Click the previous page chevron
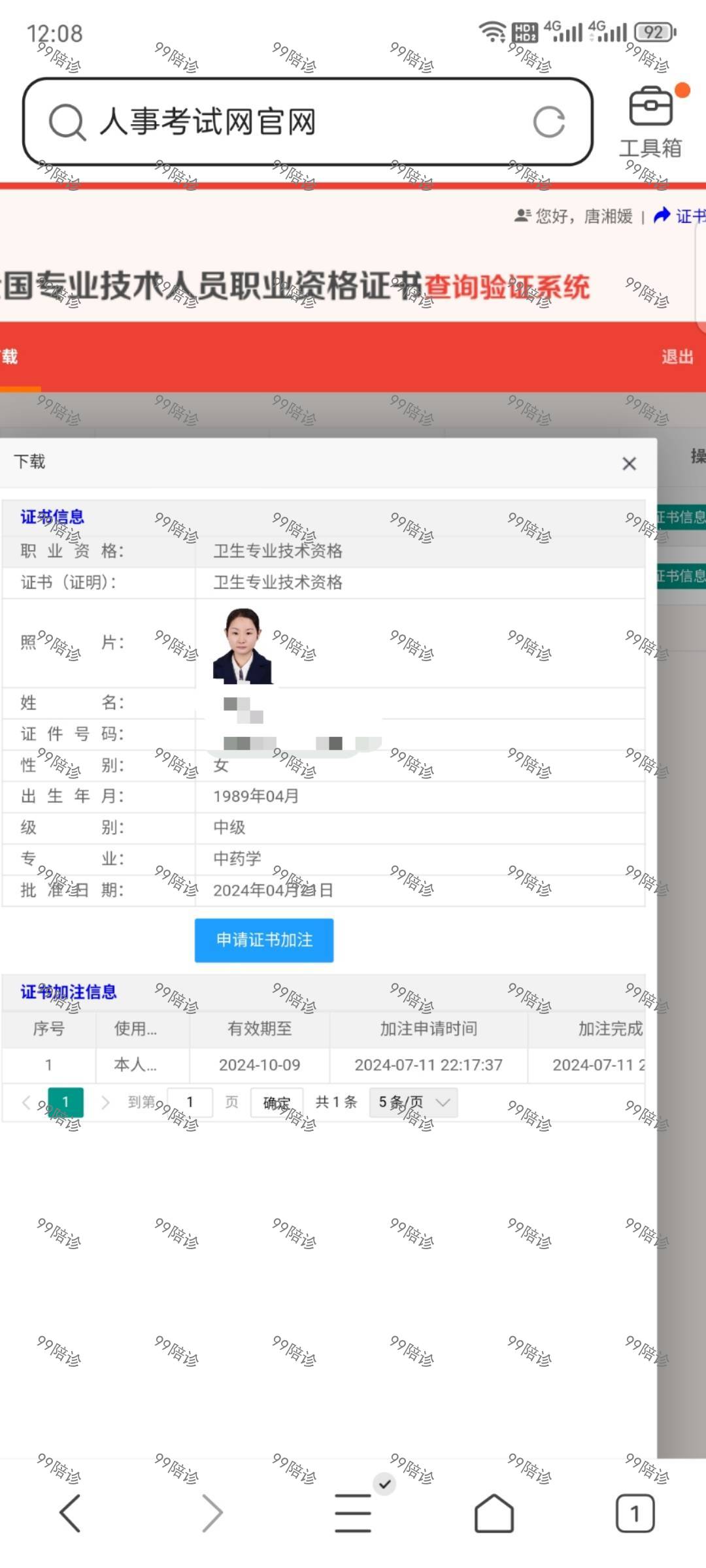This screenshot has height=1568, width=706. 26,1103
